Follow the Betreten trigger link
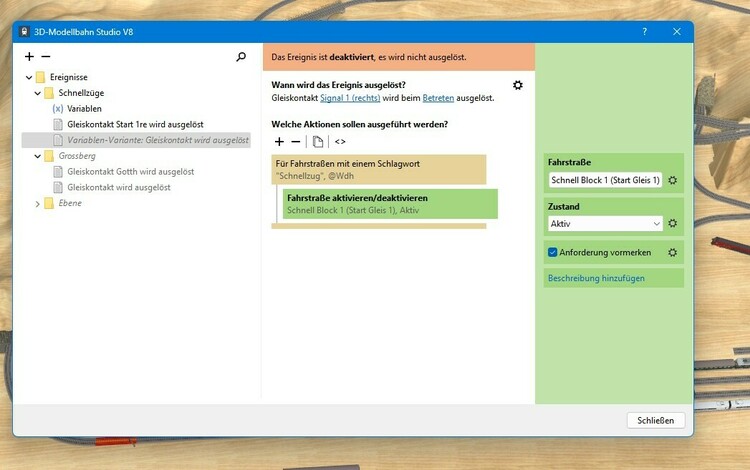Screen dimensions: 750x470 [x=438, y=98]
